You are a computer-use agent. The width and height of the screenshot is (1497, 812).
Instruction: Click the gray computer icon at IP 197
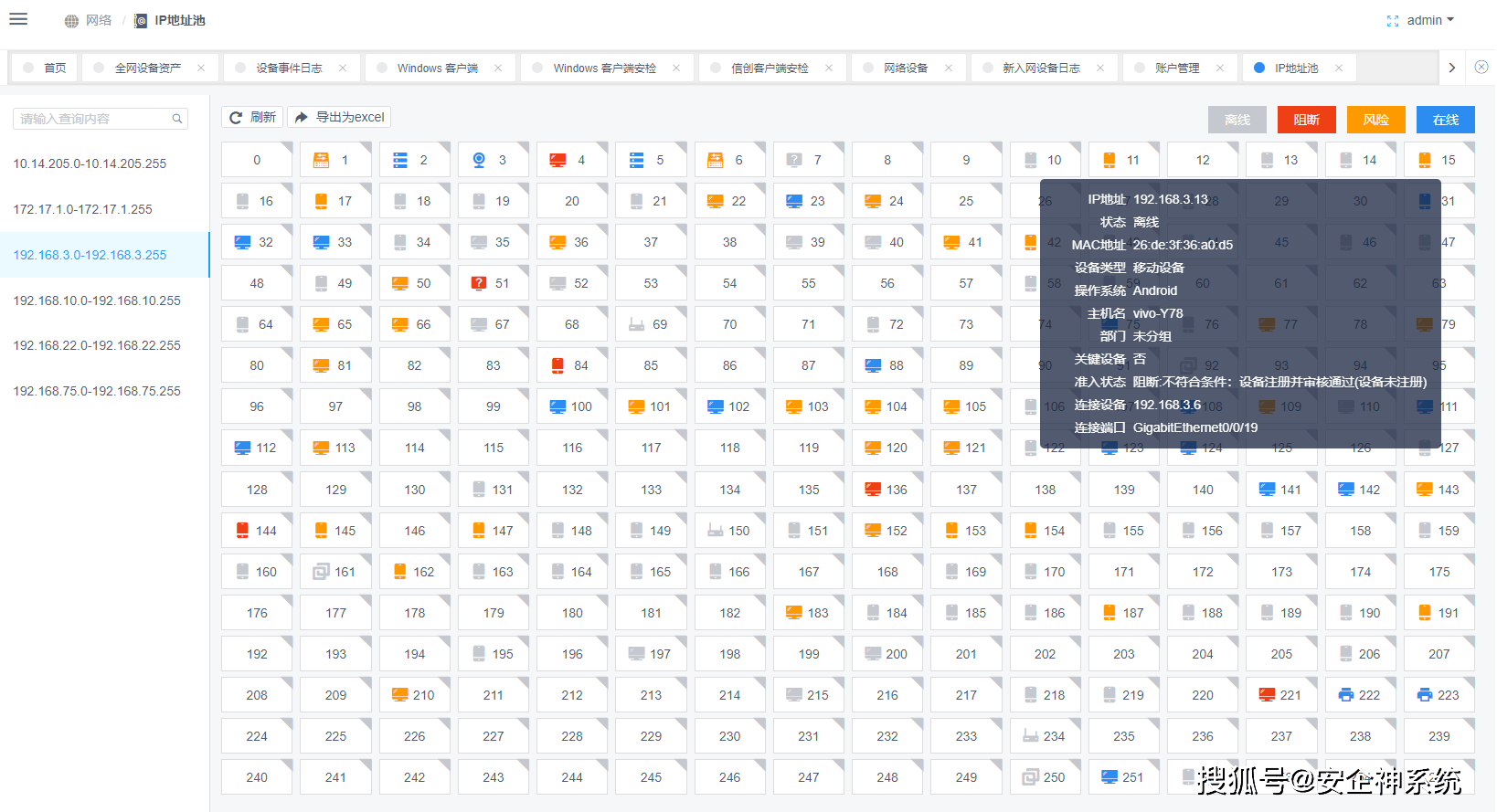point(636,654)
